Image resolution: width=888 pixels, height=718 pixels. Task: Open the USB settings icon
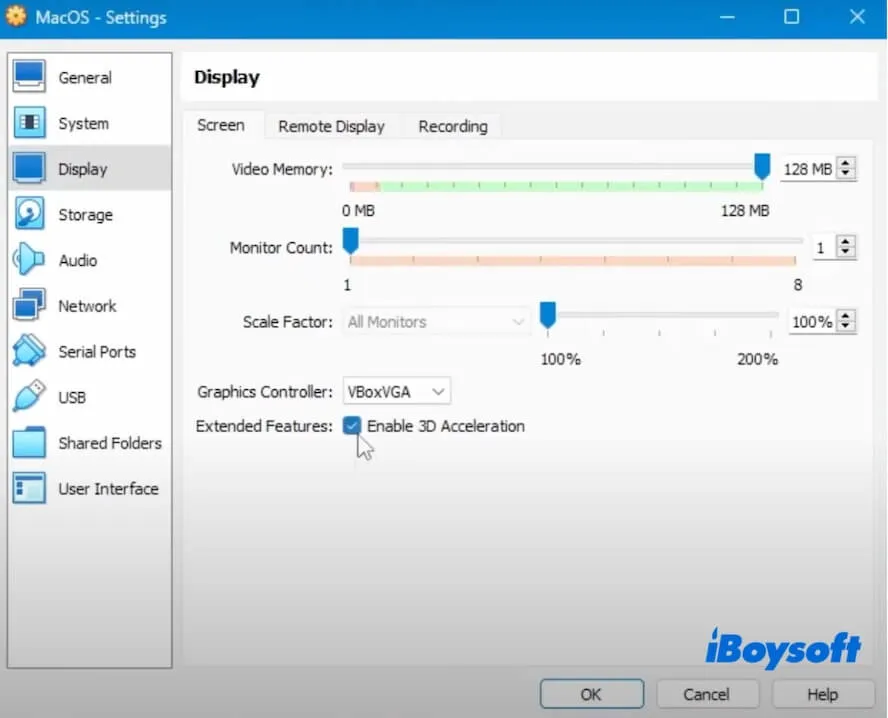30,397
